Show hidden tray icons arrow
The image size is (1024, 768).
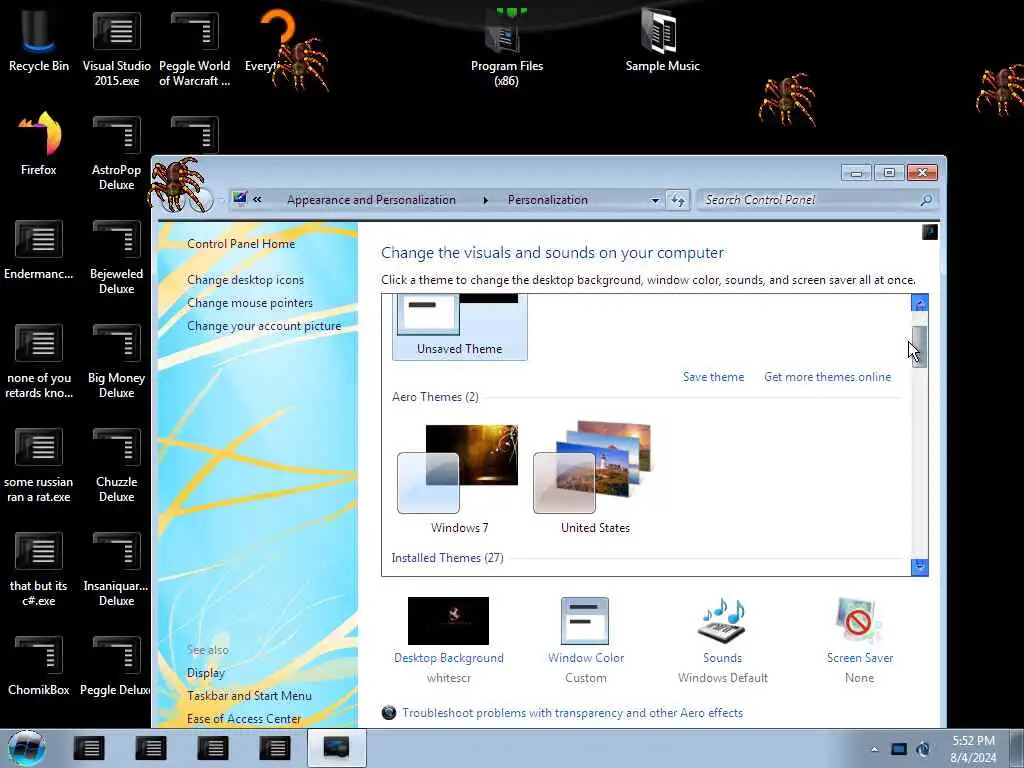tap(874, 749)
